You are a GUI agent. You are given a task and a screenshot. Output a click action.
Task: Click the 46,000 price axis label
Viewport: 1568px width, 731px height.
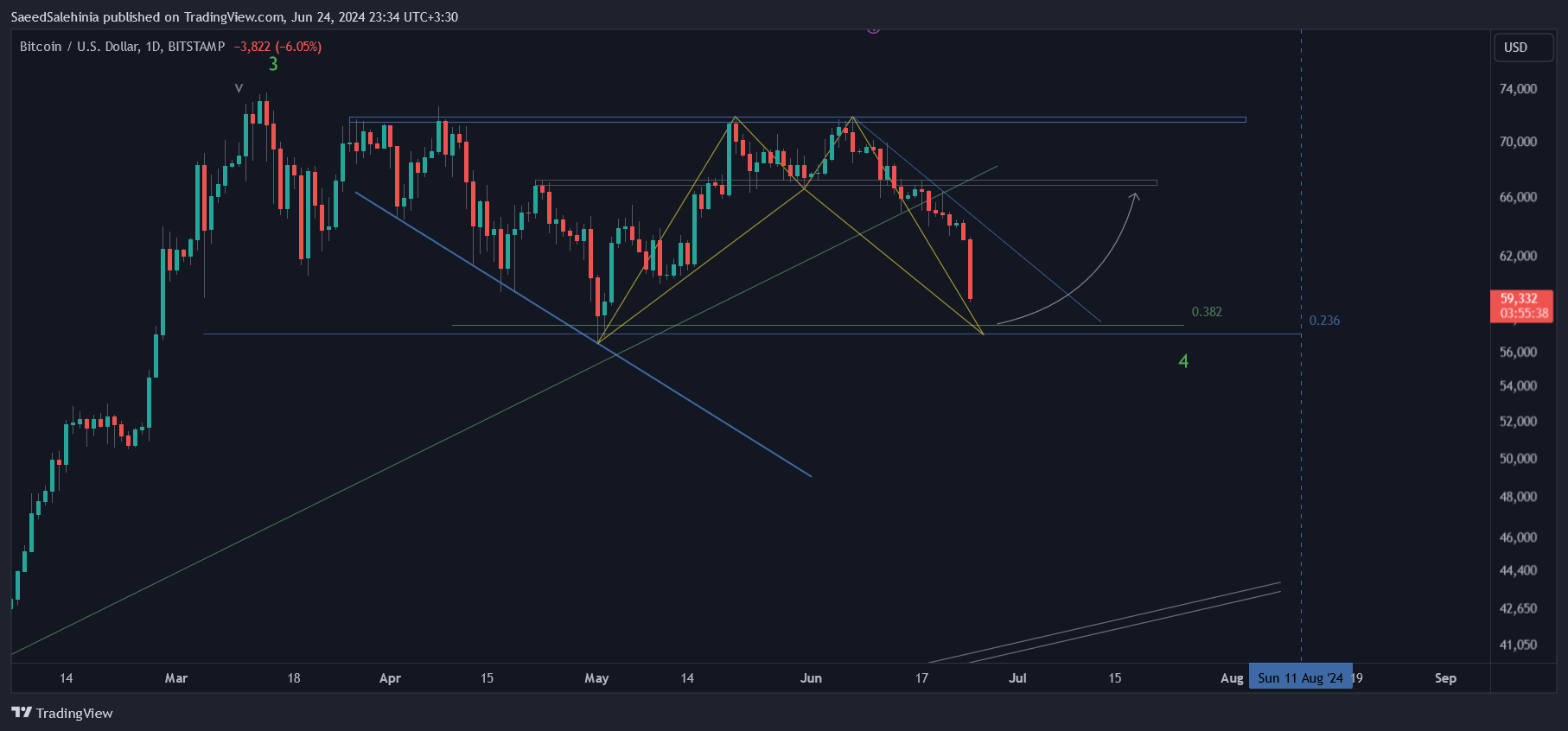[1518, 537]
